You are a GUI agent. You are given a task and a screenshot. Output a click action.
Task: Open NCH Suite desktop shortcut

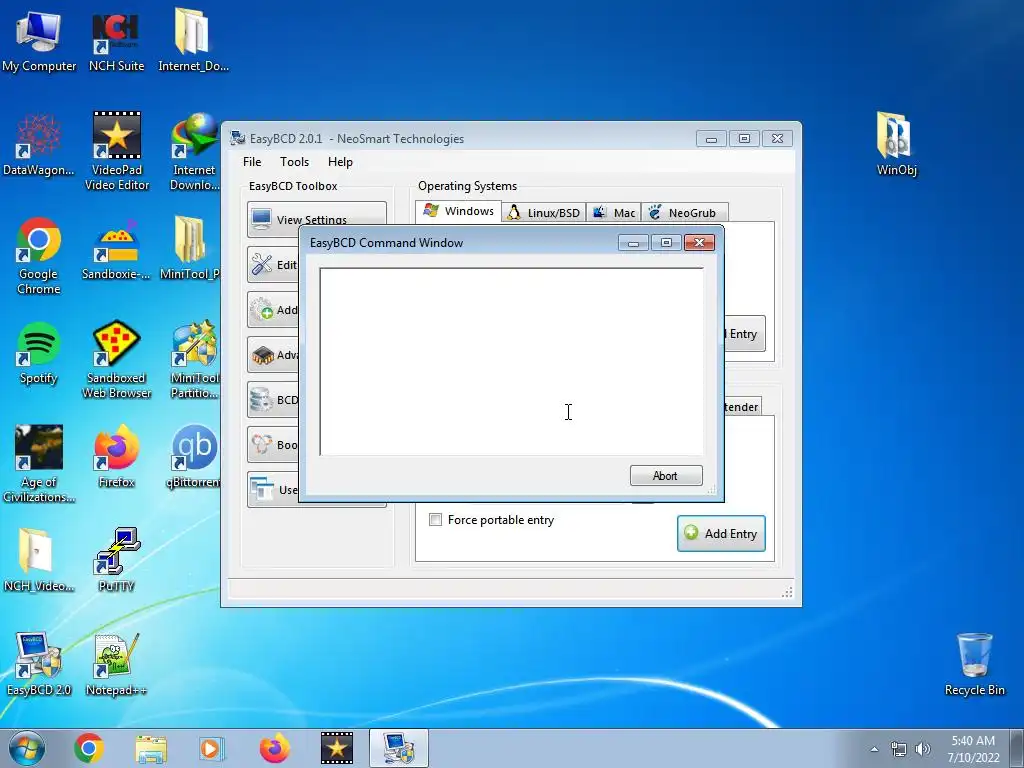click(116, 40)
